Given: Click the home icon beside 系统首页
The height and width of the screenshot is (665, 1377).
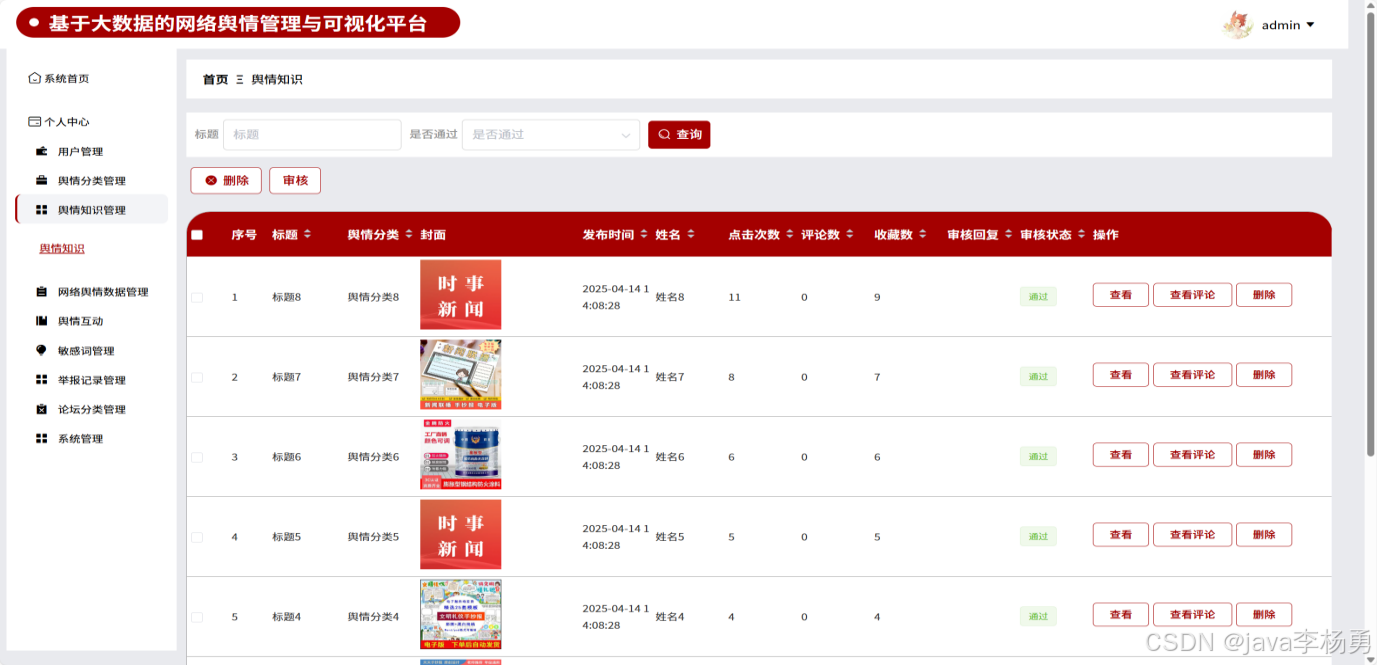Looking at the screenshot, I should pos(35,78).
